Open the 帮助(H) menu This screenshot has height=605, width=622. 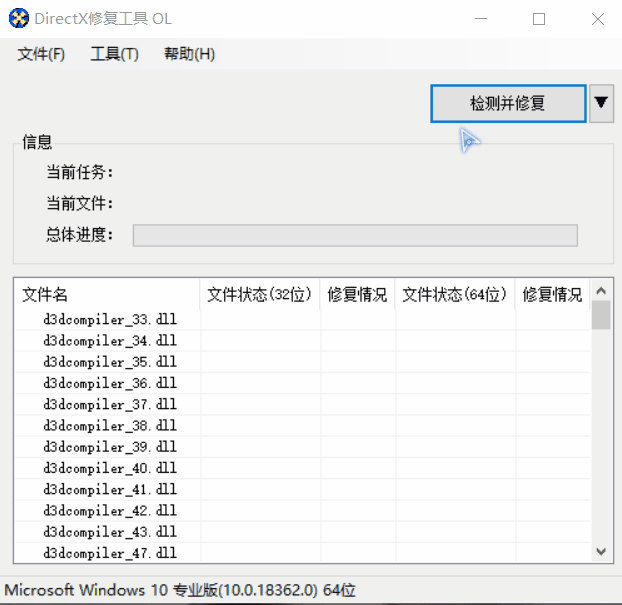(x=189, y=54)
